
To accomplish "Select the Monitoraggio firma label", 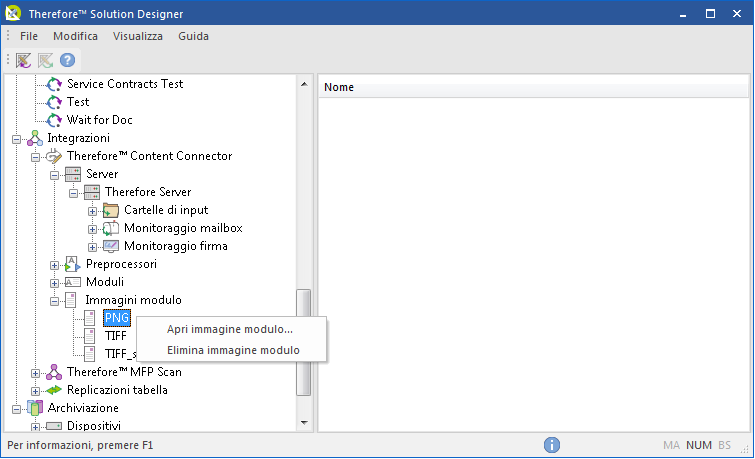I will pyautogui.click(x=176, y=246).
